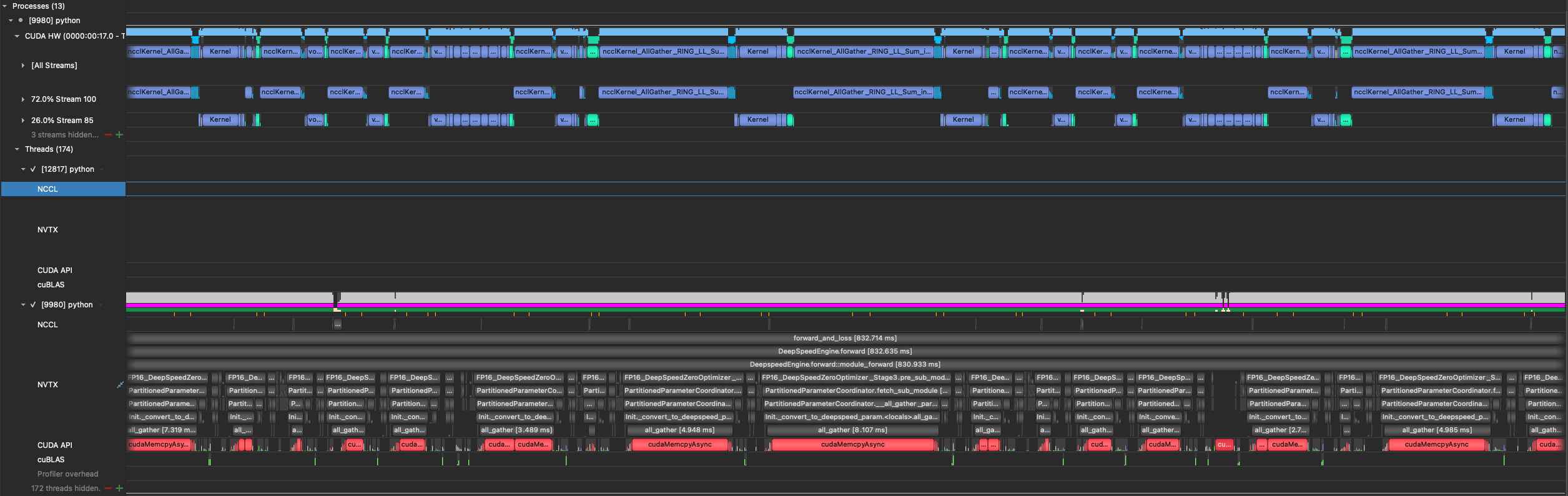Image resolution: width=1568 pixels, height=496 pixels.
Task: Select the all_gather [8.107 ms] range
Action: [852, 430]
